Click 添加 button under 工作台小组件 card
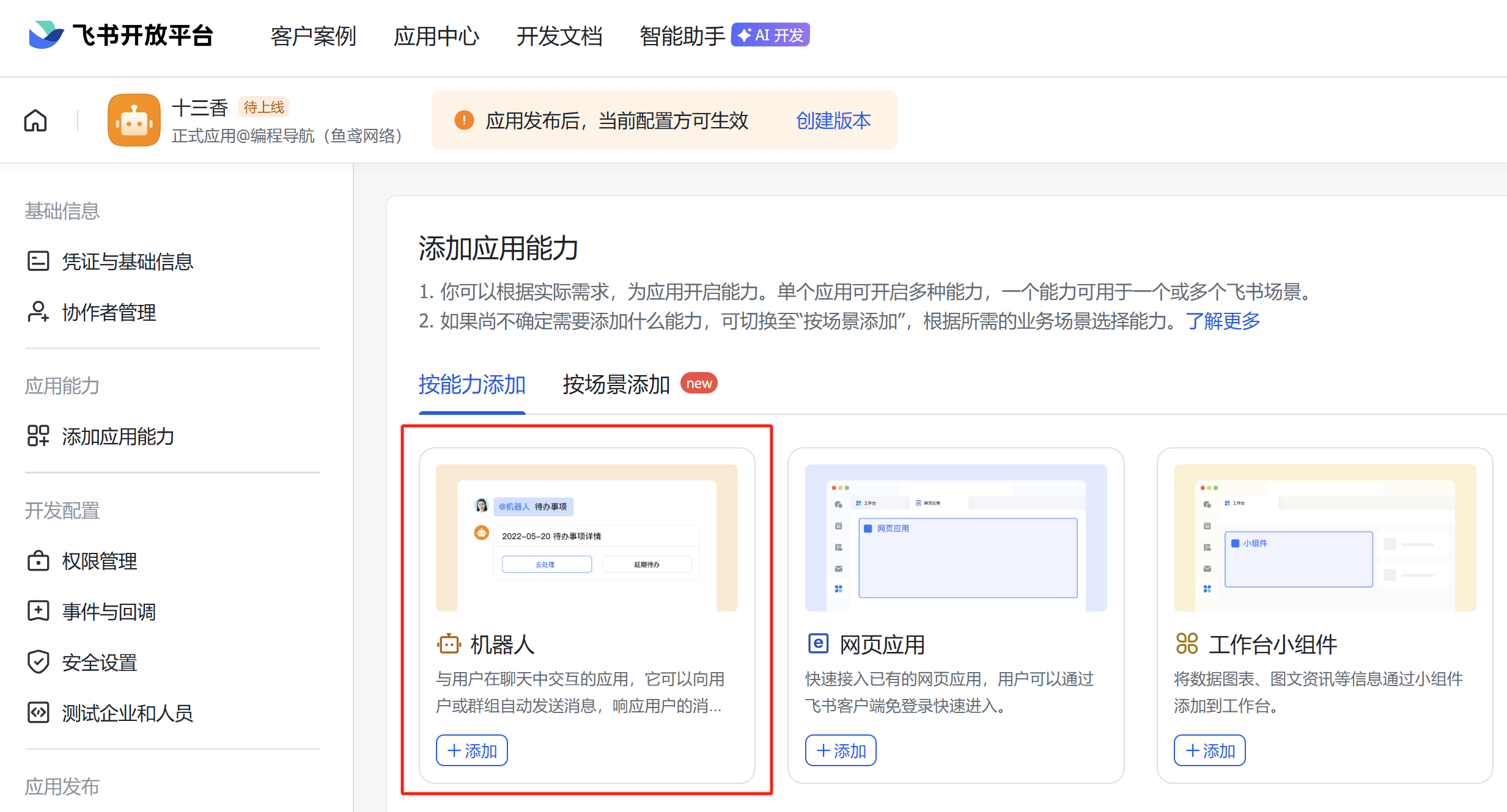This screenshot has height=812, width=1507. tap(1209, 750)
